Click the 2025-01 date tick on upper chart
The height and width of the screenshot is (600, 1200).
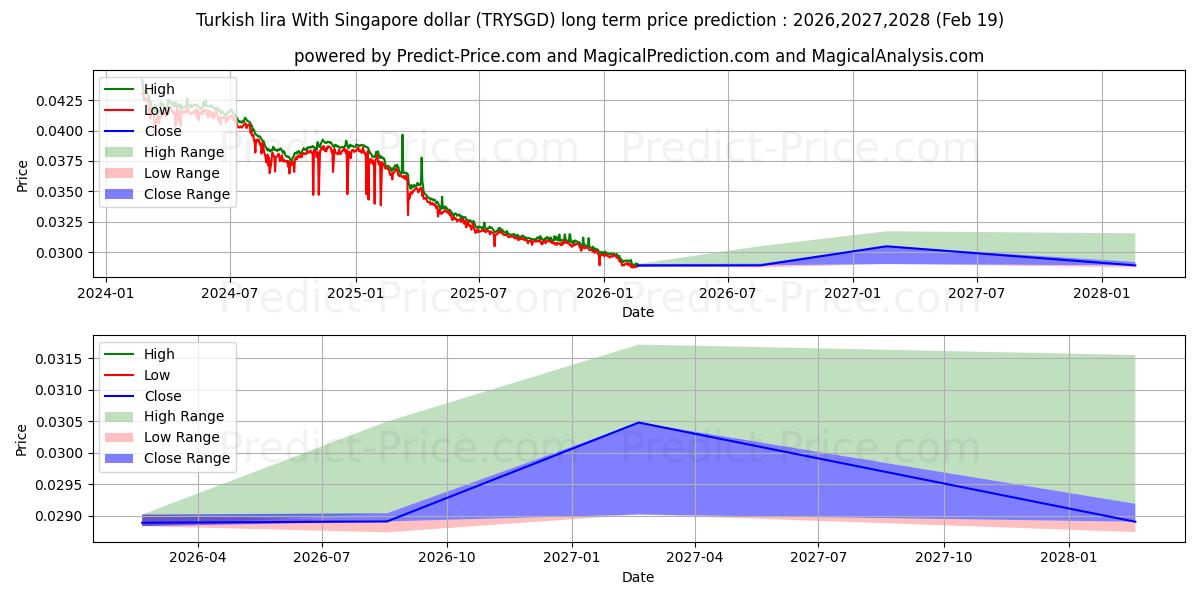(355, 293)
